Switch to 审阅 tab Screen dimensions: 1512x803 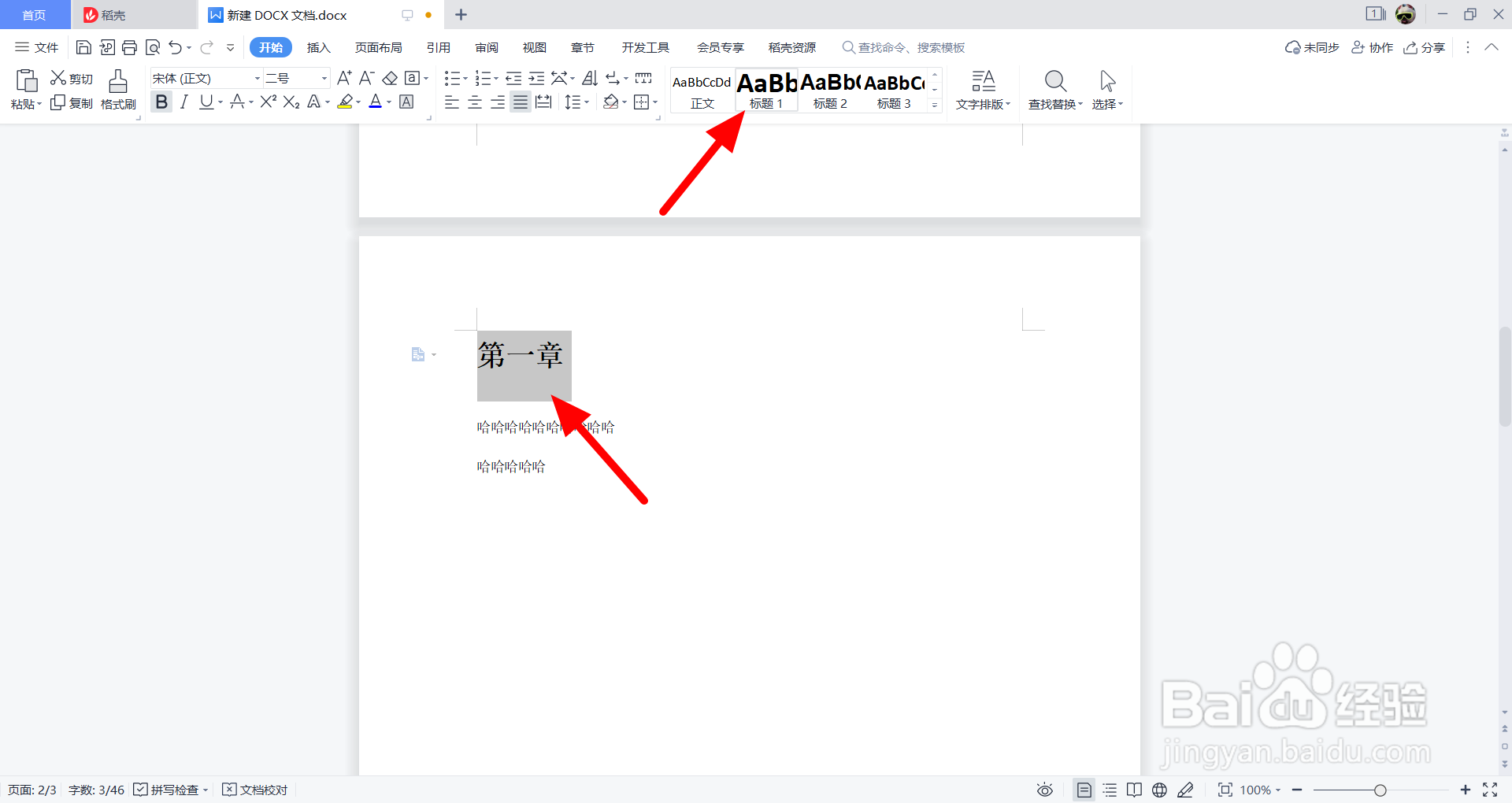pos(487,47)
